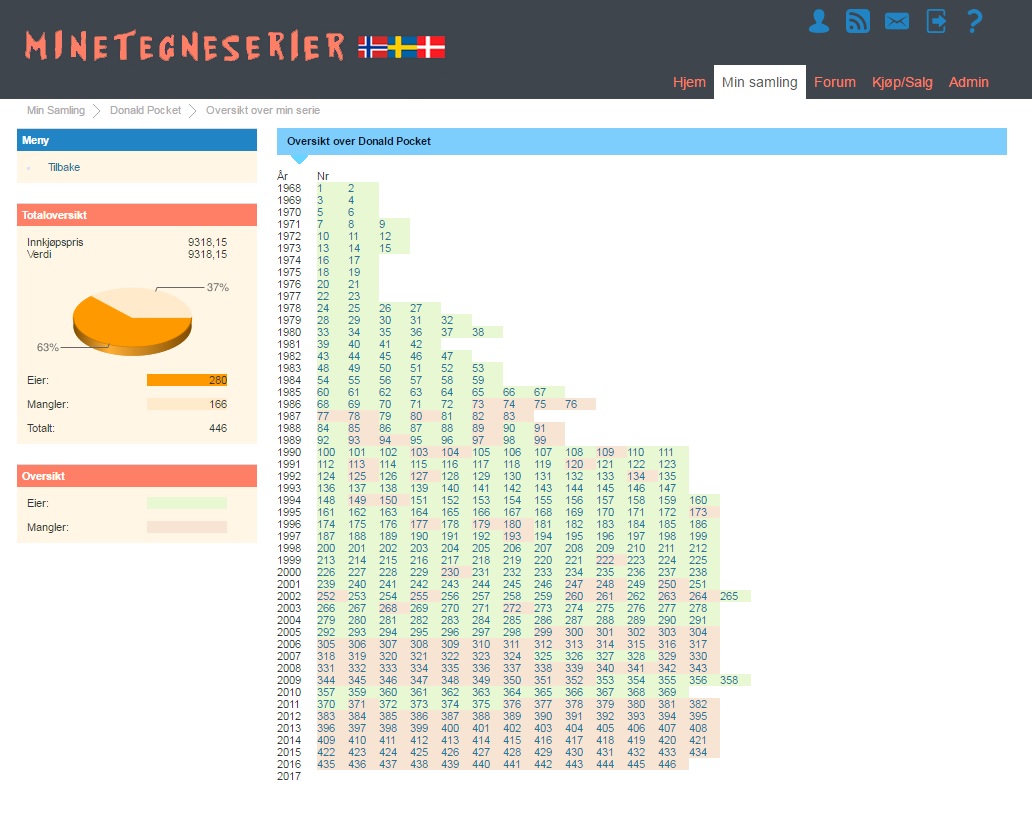The width and height of the screenshot is (1032, 814).
Task: Open issue number 222 from 1999
Action: point(605,560)
